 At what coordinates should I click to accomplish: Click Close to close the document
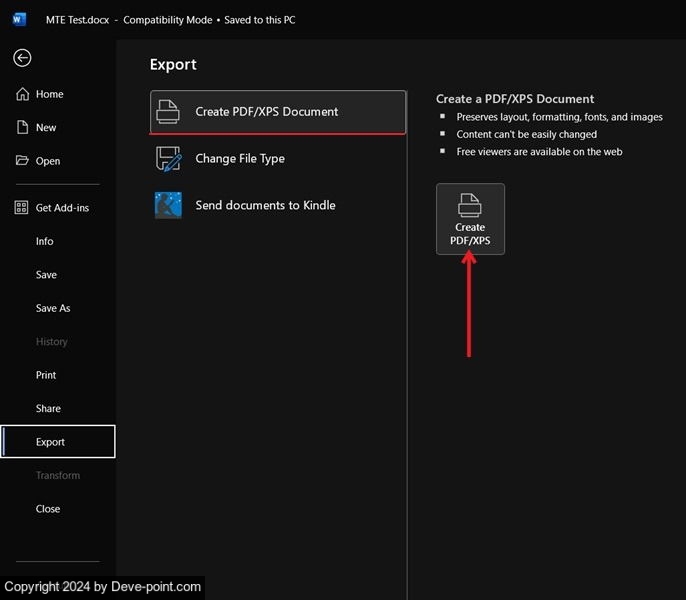click(x=48, y=509)
